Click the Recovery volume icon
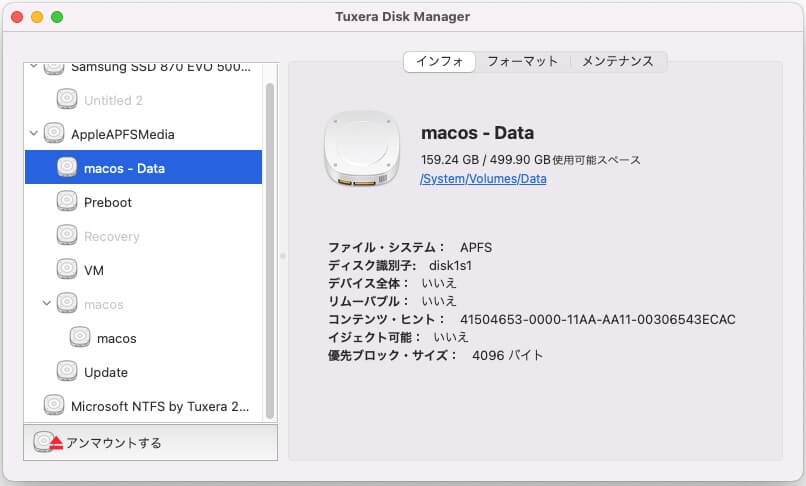The width and height of the screenshot is (806, 486). [x=67, y=235]
